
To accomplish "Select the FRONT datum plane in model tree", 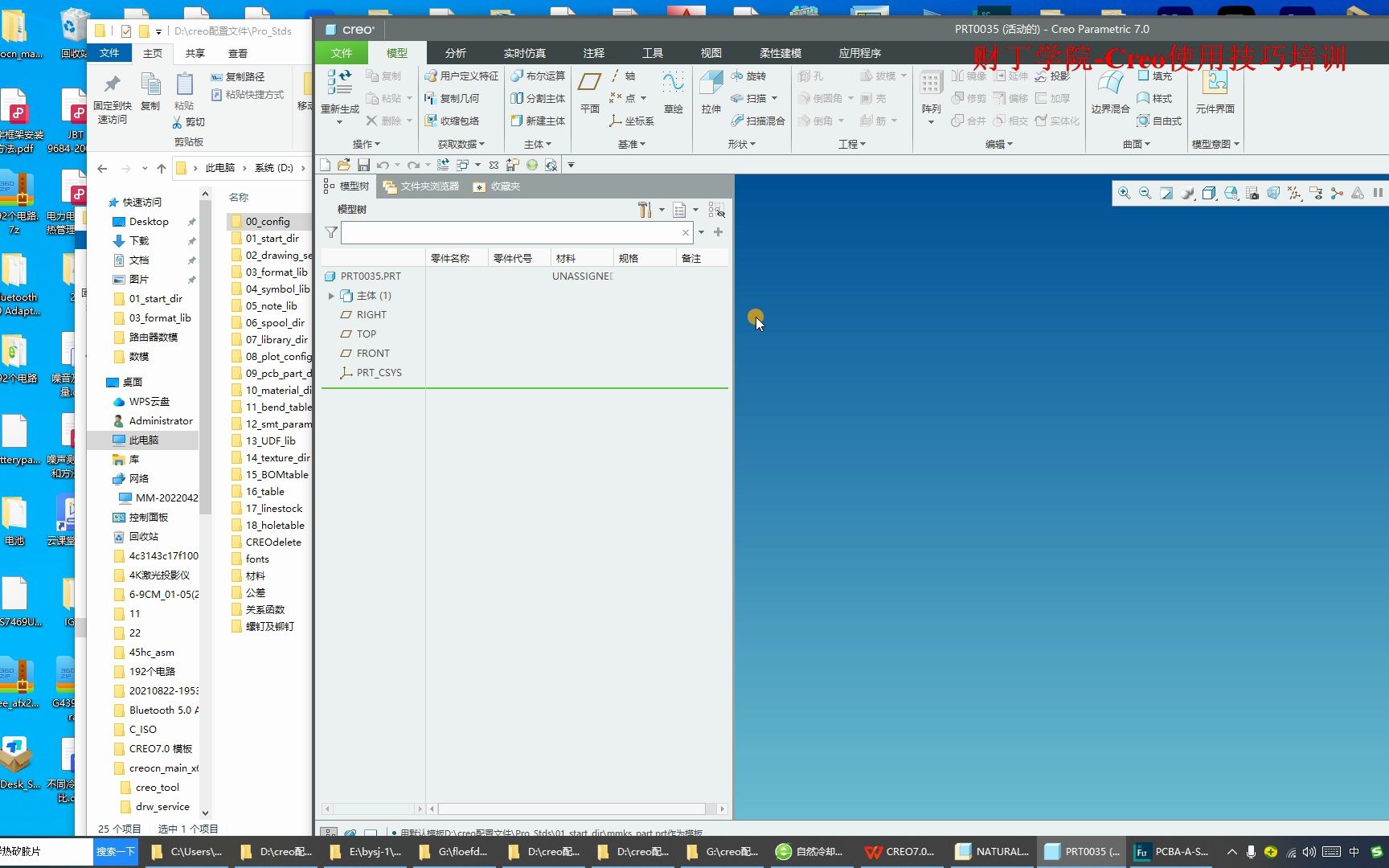I will click(373, 353).
